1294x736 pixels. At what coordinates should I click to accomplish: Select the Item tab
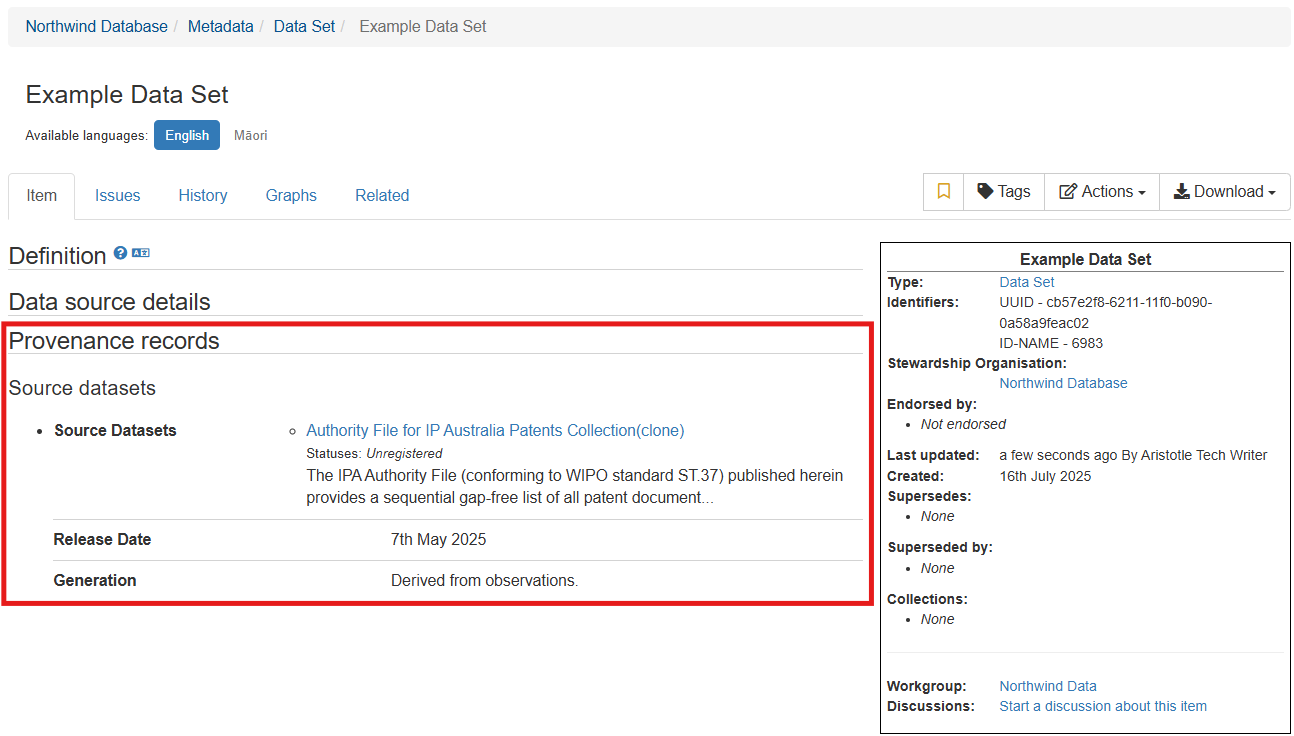[x=42, y=196]
